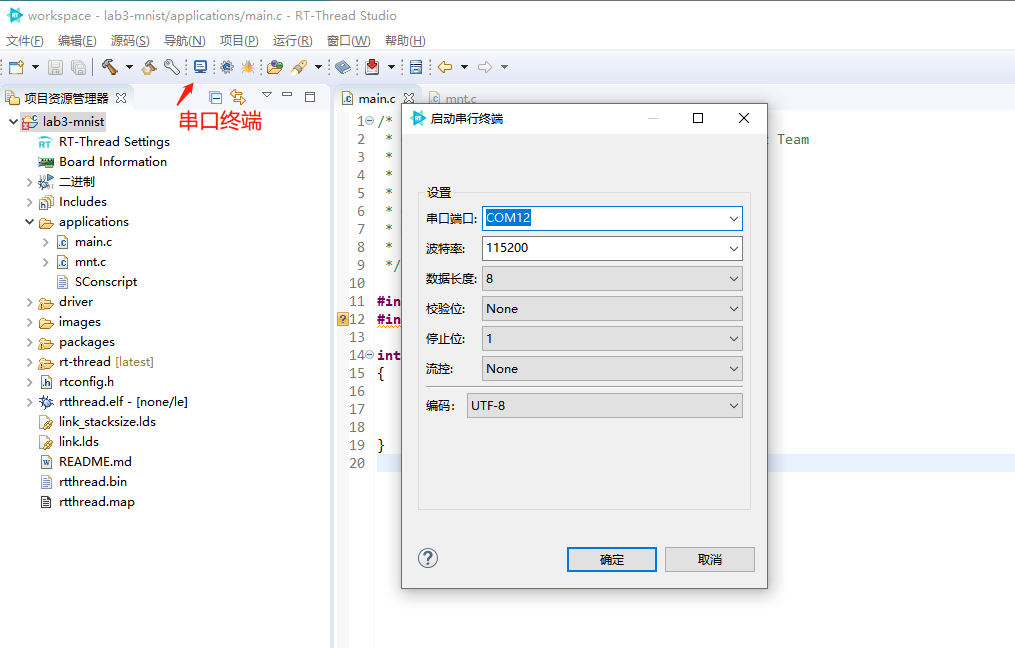Open the 文件(F) menu
This screenshot has height=648, width=1015.
pos(25,41)
